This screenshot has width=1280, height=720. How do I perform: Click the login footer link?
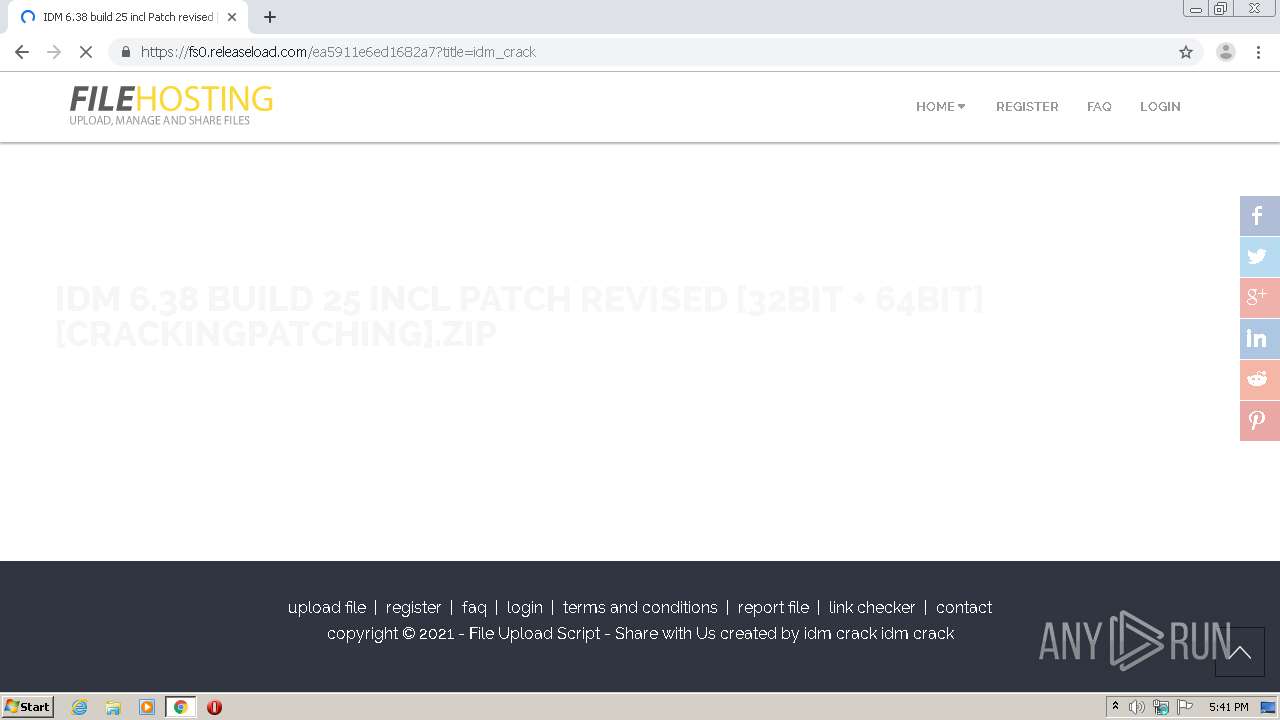point(524,607)
